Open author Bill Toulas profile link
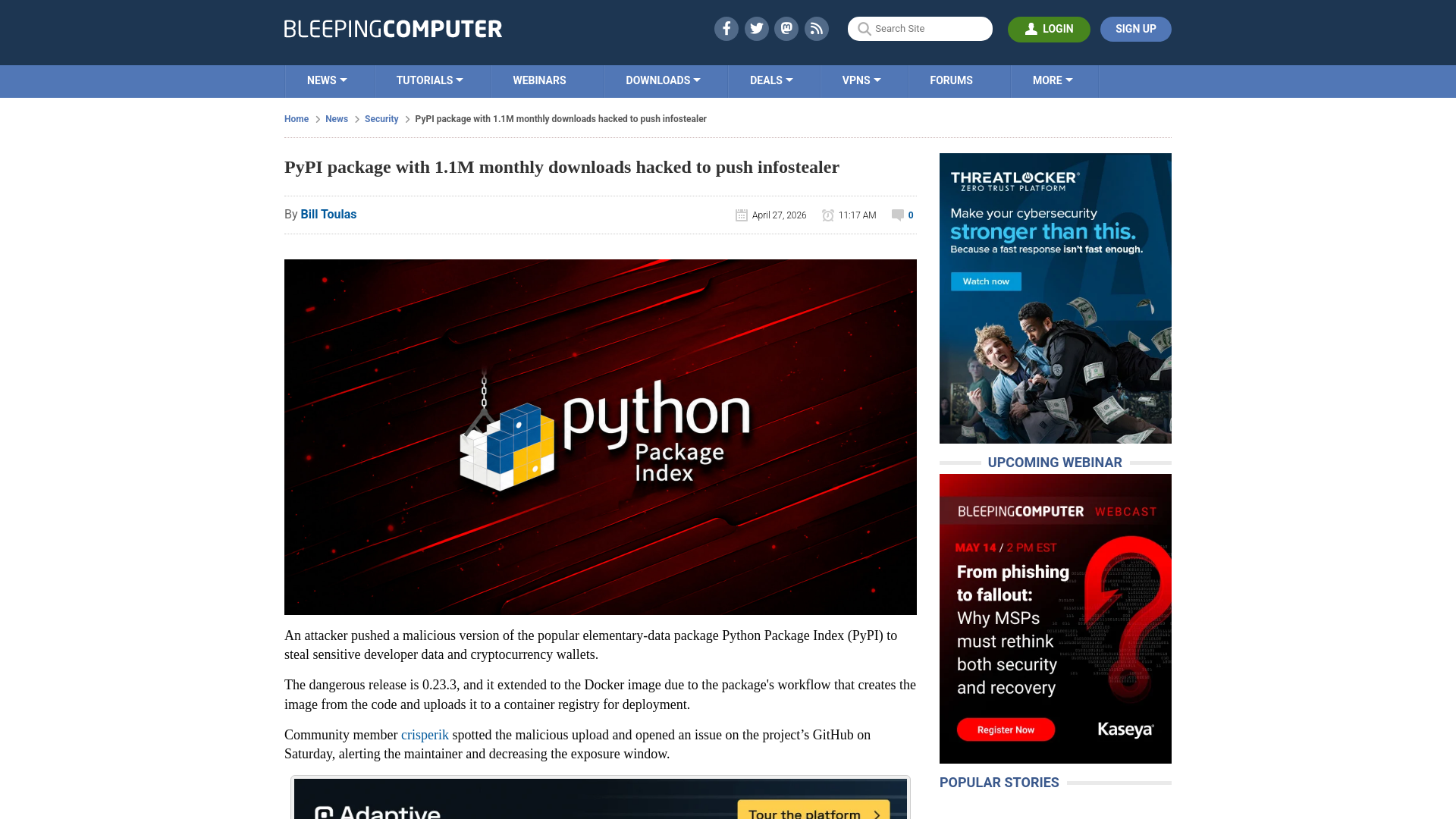This screenshot has width=1456, height=819. click(x=328, y=215)
